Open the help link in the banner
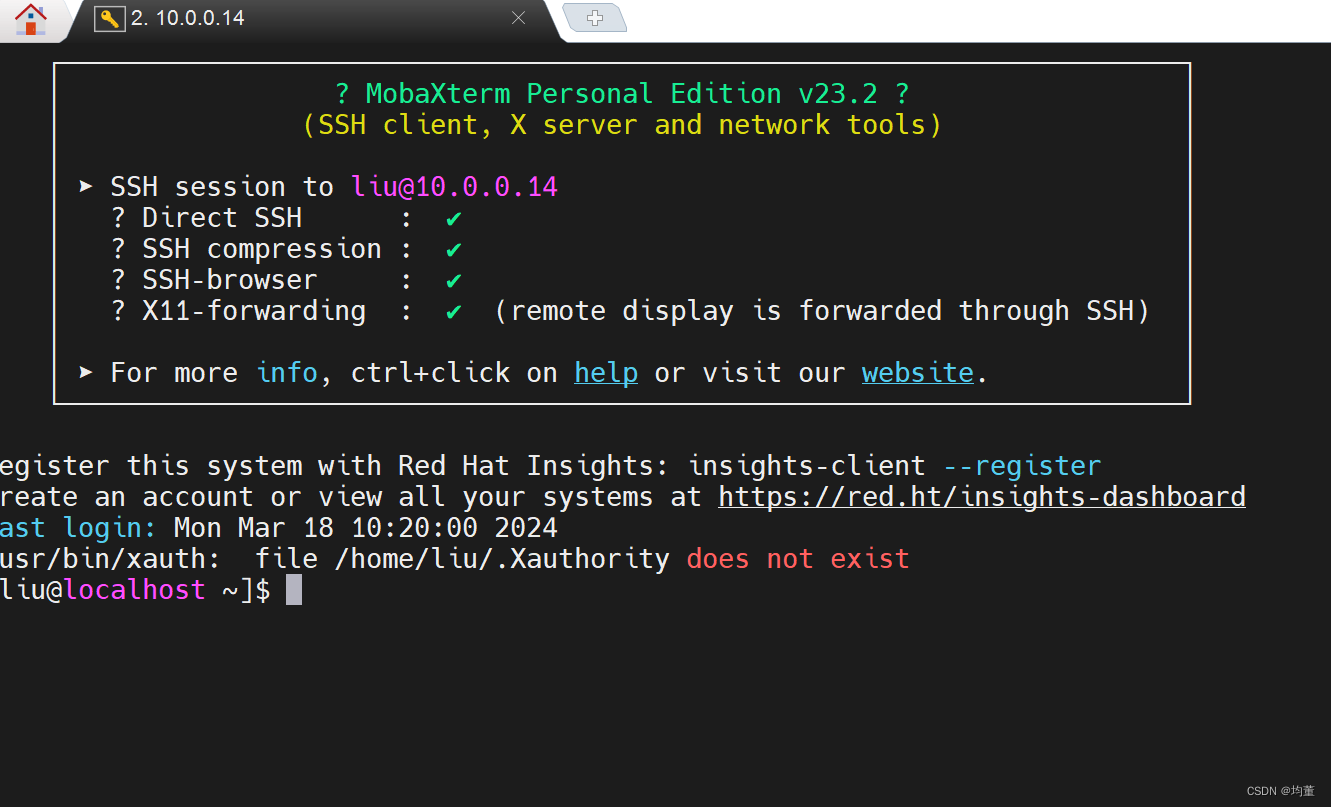Image resolution: width=1331 pixels, height=807 pixels. pyautogui.click(x=605, y=372)
